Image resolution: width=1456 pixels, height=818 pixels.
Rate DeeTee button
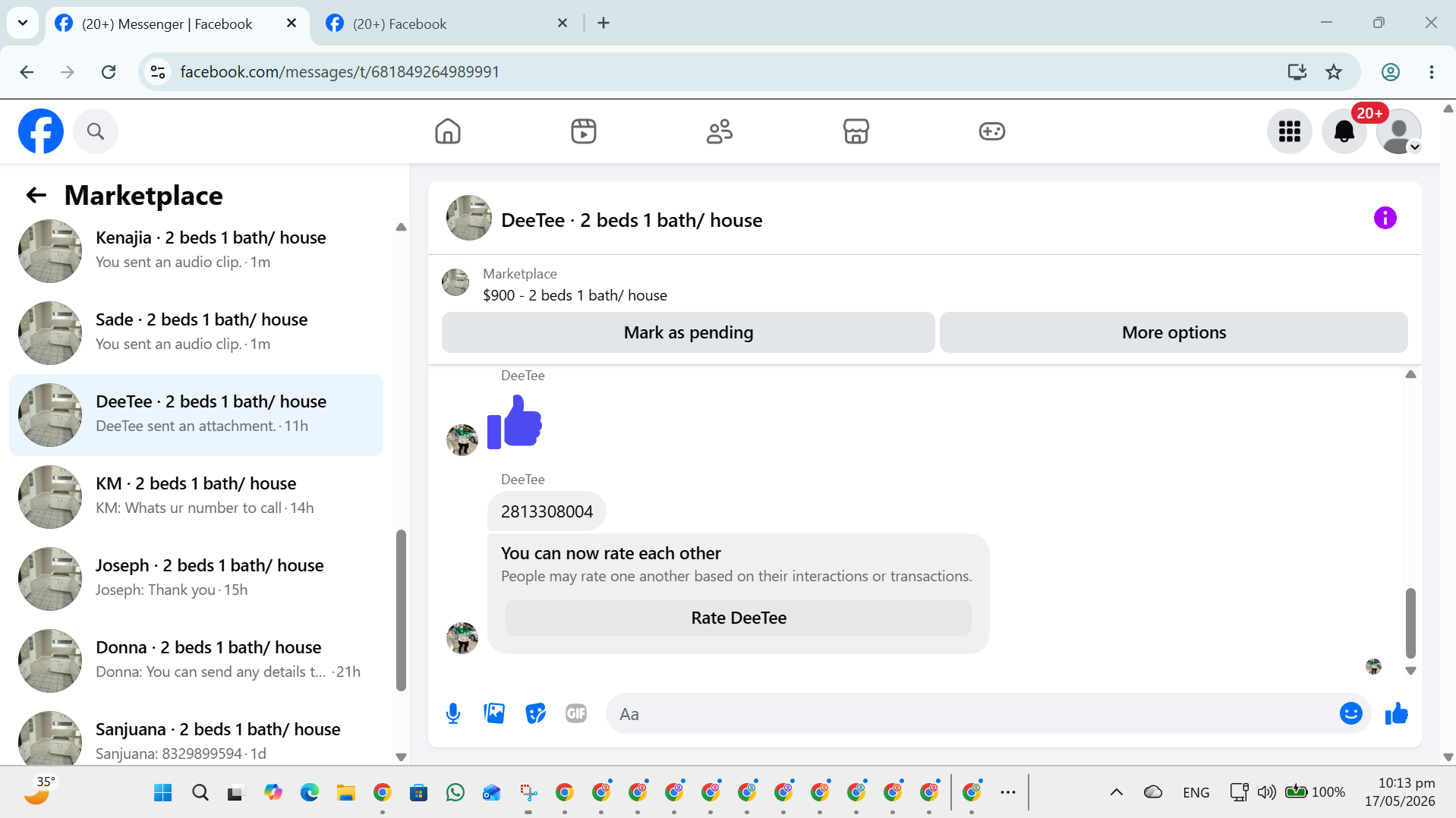tap(739, 618)
